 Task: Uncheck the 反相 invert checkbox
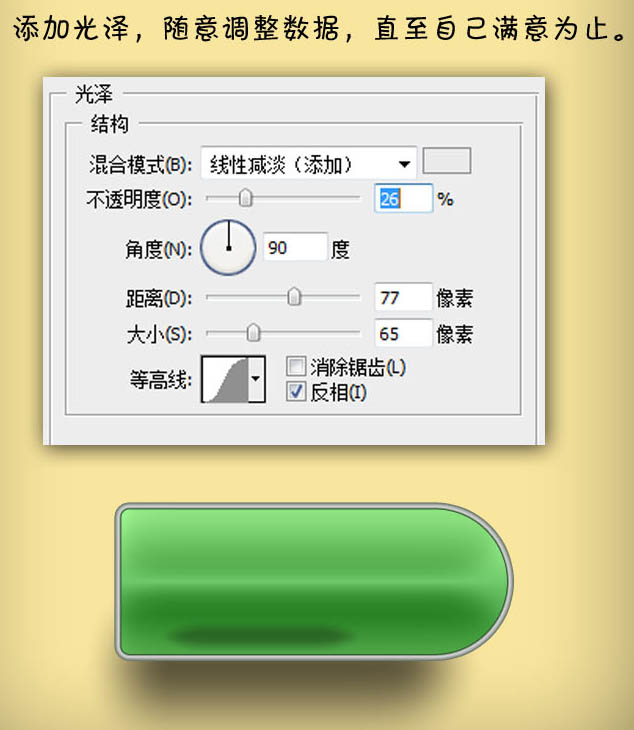click(x=296, y=391)
